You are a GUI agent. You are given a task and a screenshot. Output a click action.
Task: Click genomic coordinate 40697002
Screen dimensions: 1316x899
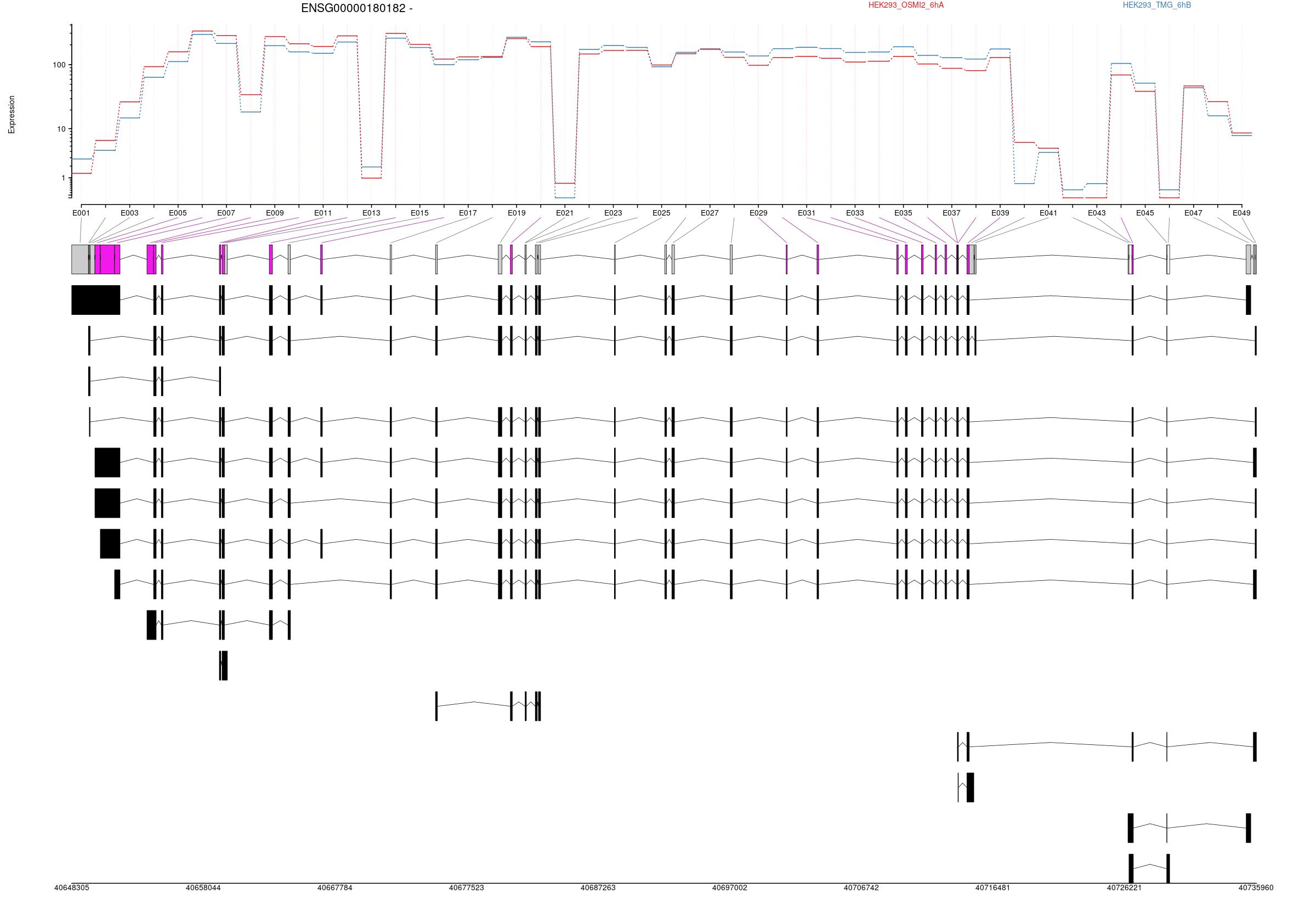(729, 887)
